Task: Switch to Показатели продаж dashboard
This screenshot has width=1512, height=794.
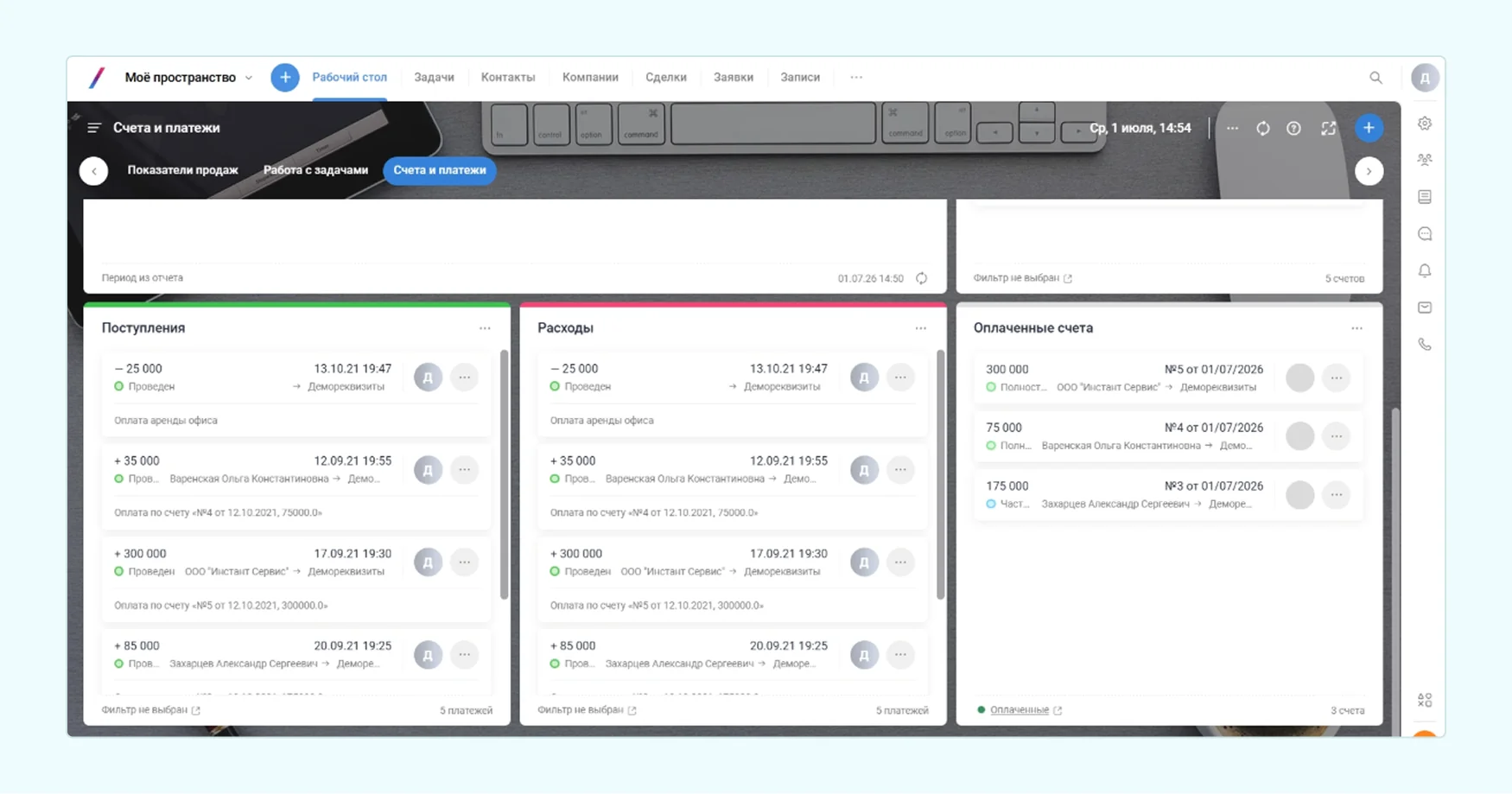Action: pos(183,170)
